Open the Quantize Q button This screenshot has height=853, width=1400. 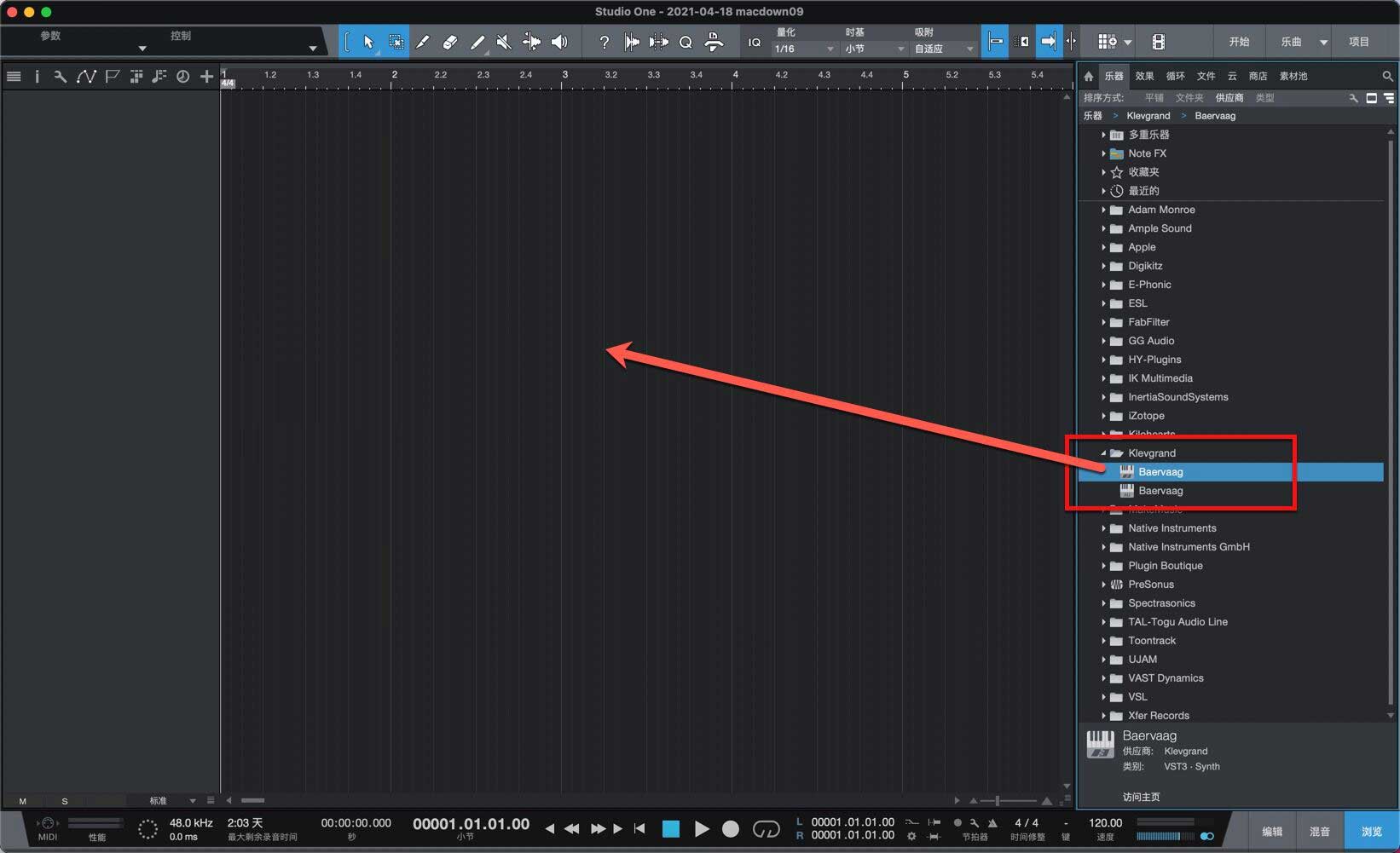pyautogui.click(x=686, y=42)
